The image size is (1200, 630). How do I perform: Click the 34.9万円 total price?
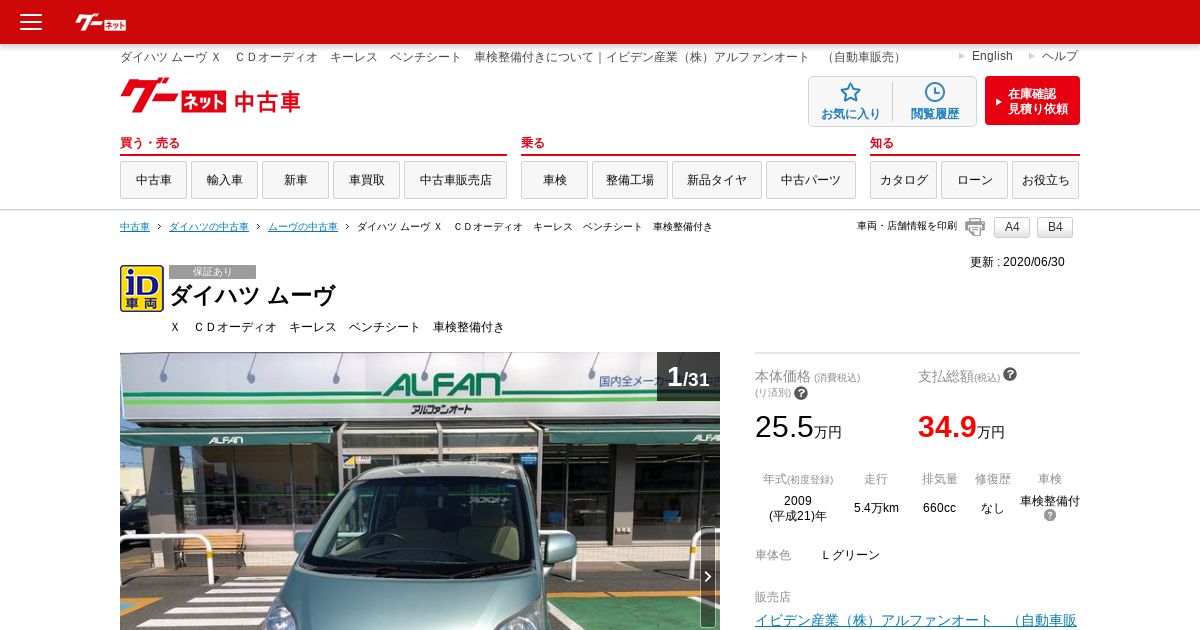pyautogui.click(x=961, y=427)
